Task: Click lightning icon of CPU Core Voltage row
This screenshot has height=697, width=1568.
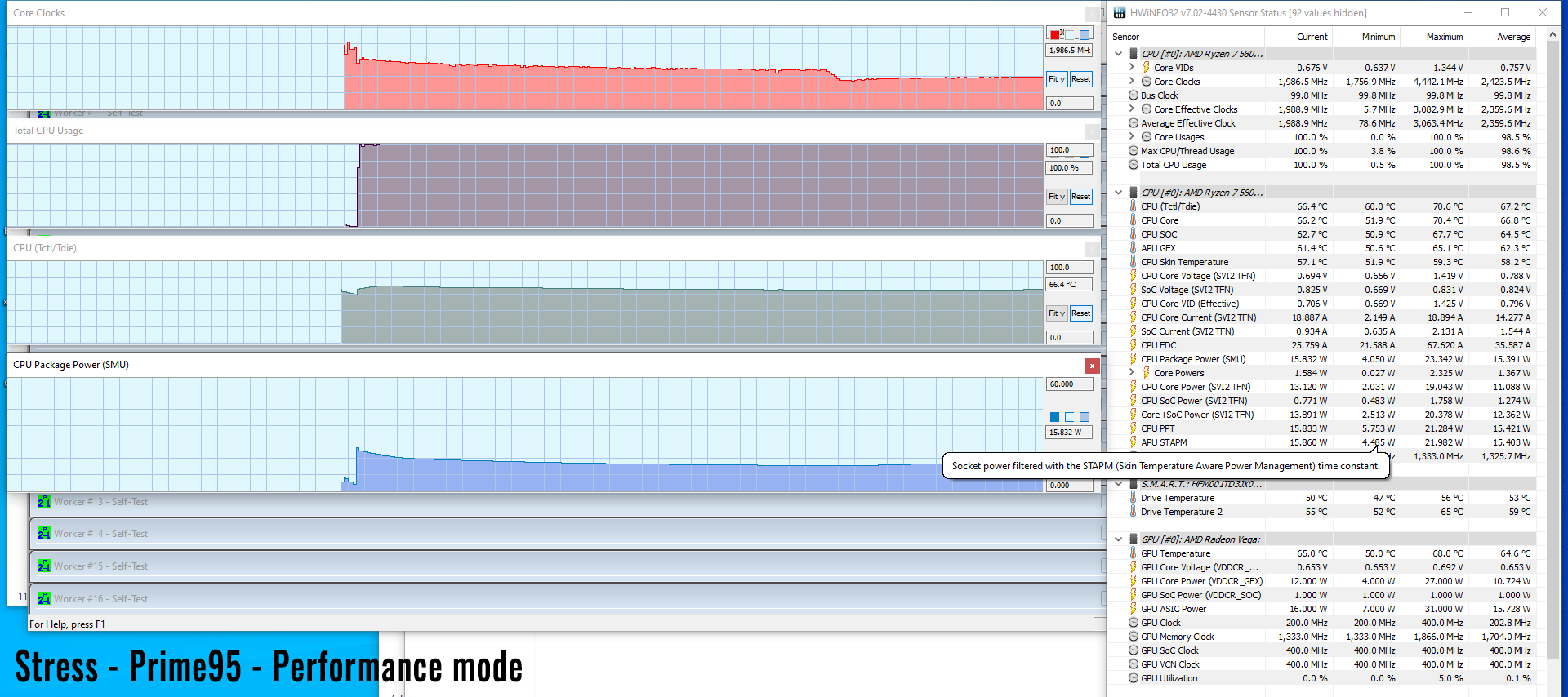Action: tap(1134, 276)
